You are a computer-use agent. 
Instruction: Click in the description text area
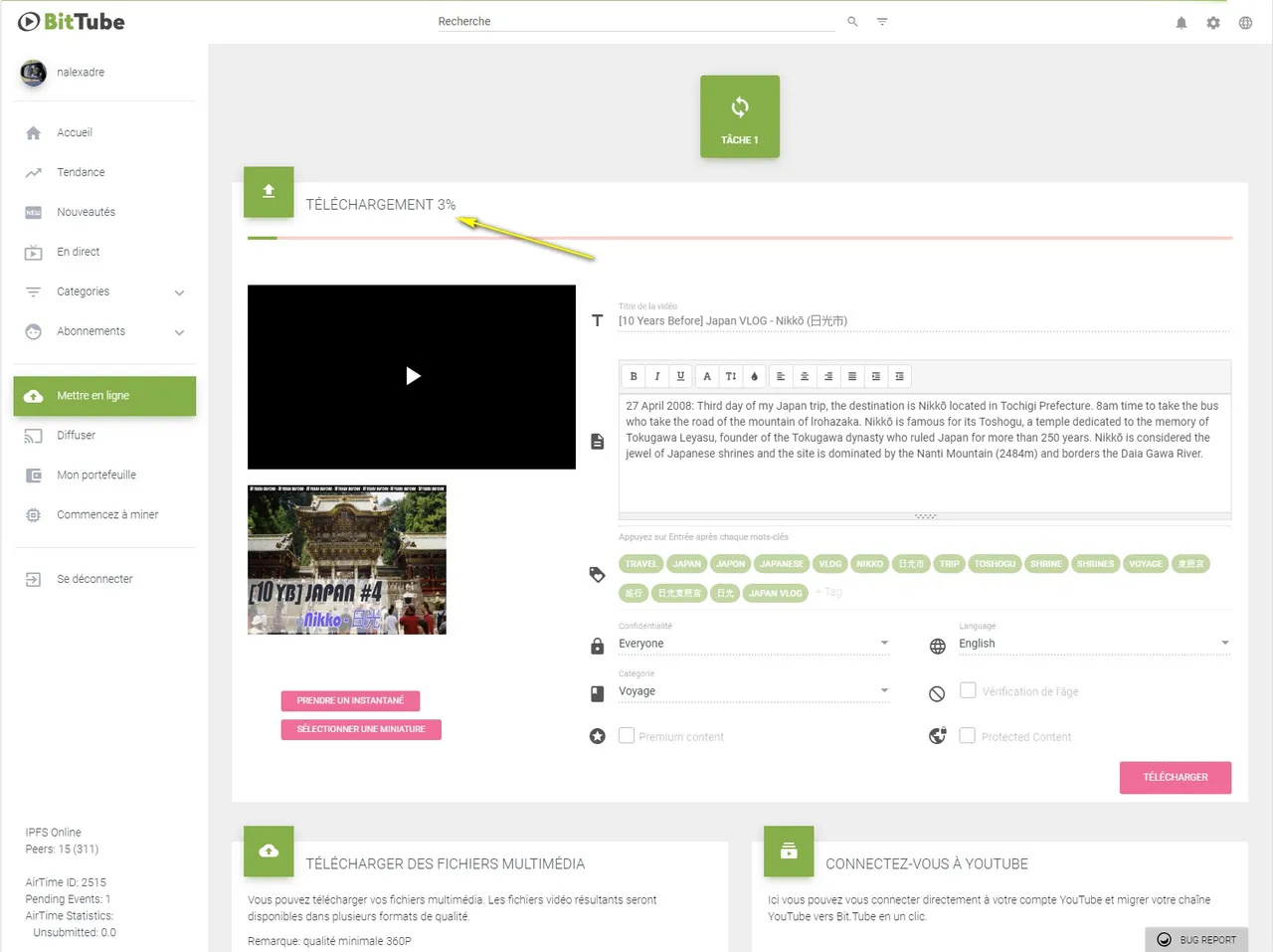coord(925,453)
